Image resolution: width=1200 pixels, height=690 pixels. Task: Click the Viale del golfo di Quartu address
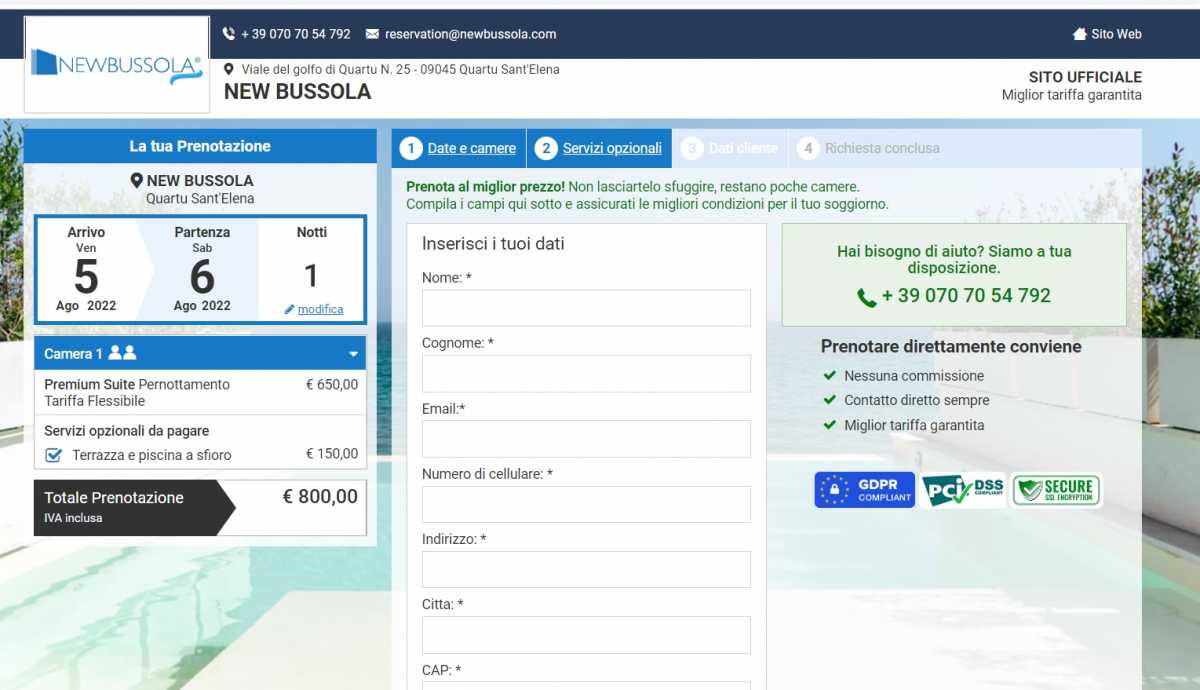(x=400, y=70)
